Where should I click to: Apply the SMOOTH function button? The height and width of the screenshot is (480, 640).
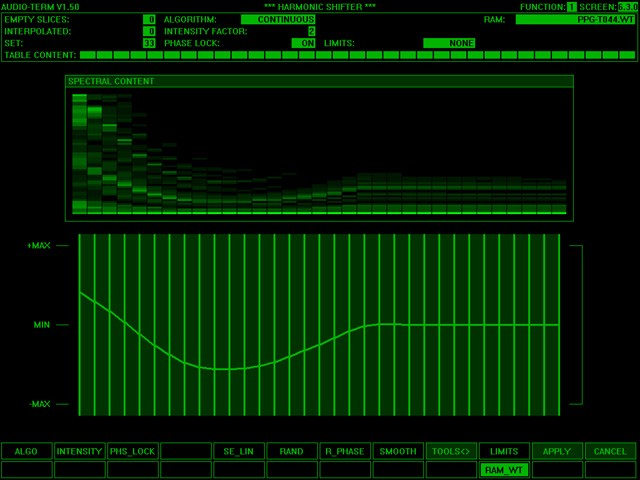pyautogui.click(x=398, y=451)
